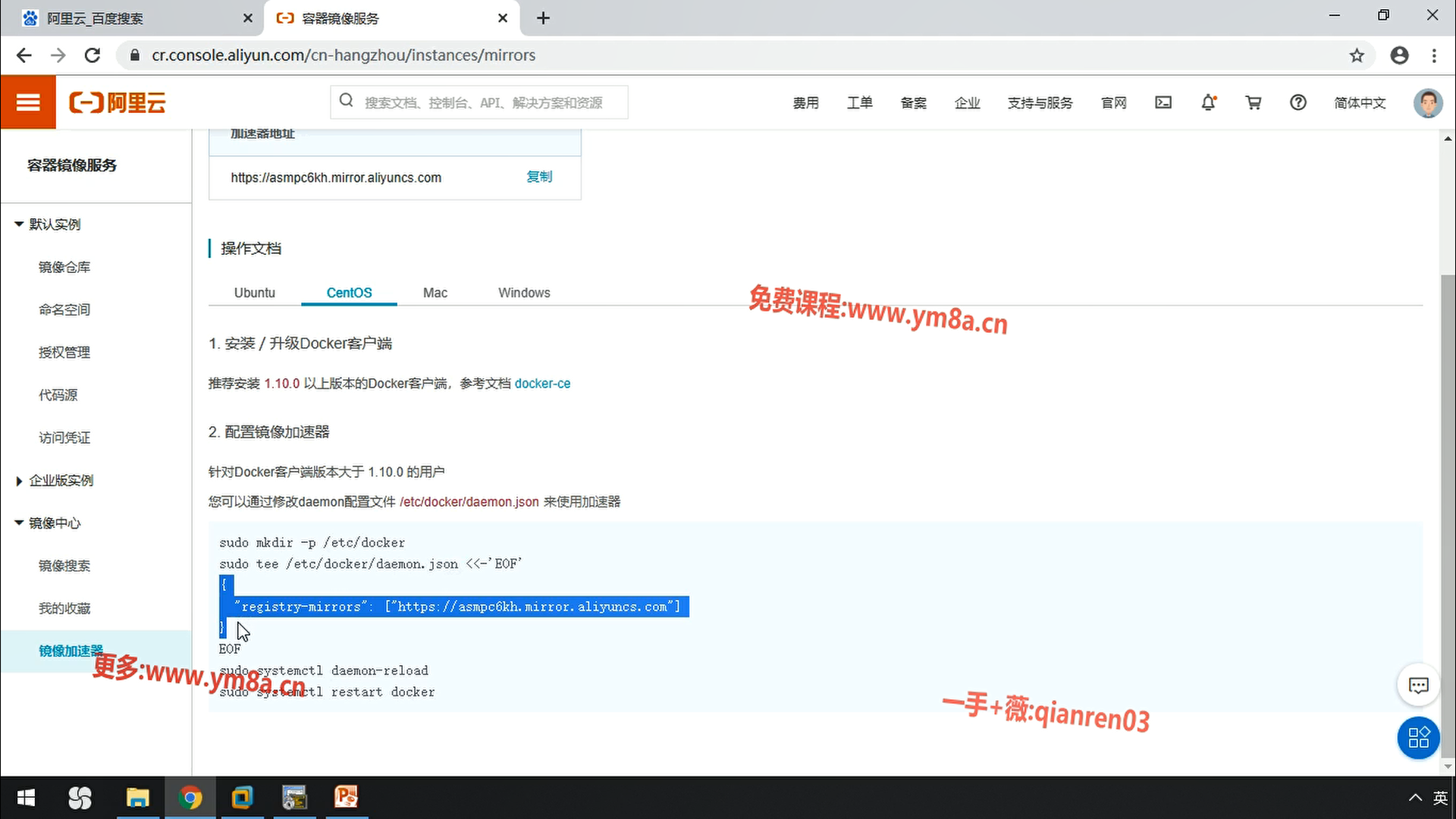Viewport: 1456px width, 819px height.
Task: Open File Explorer from the taskbar
Action: [x=137, y=798]
